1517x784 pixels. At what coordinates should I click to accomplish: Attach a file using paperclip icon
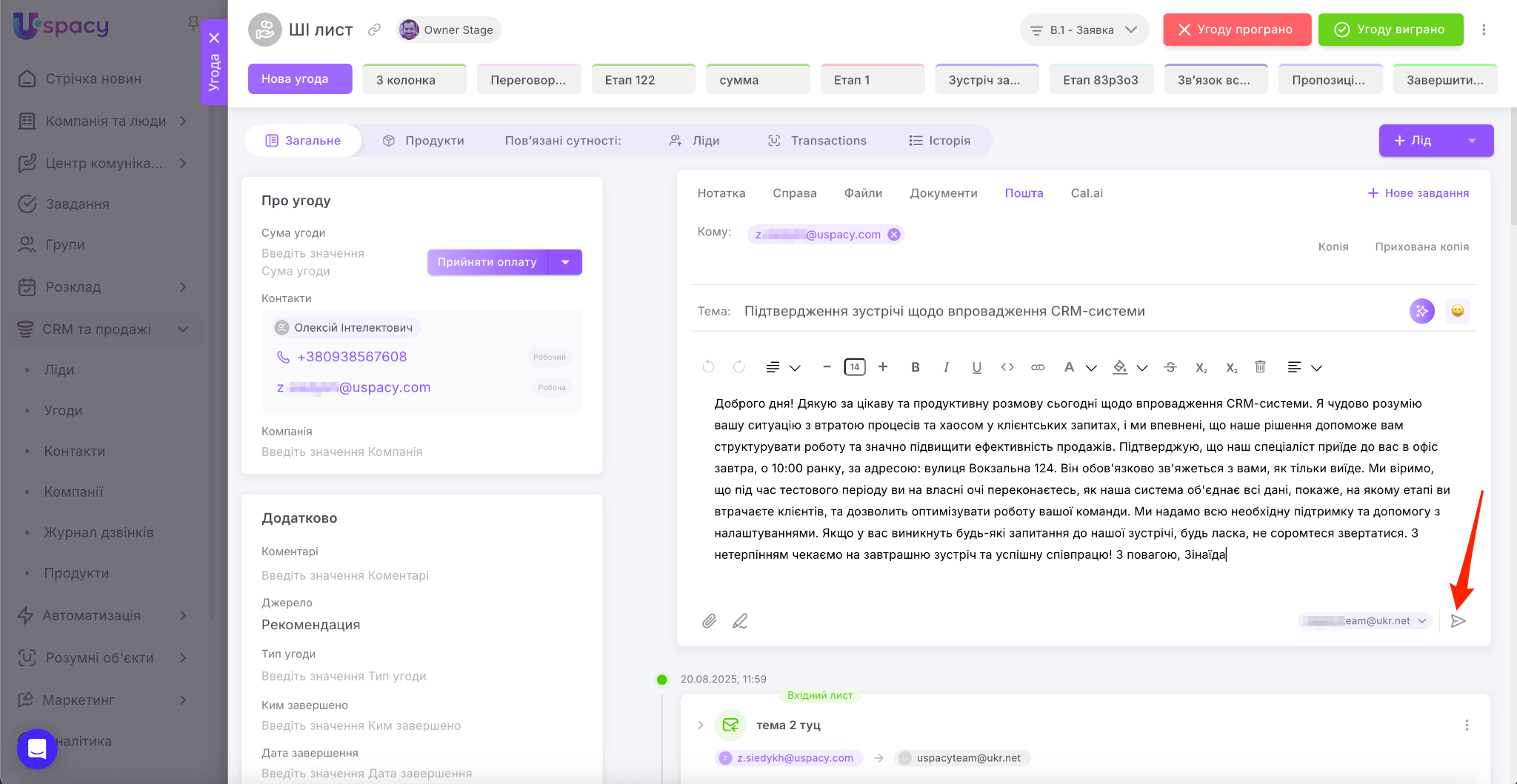(x=709, y=621)
